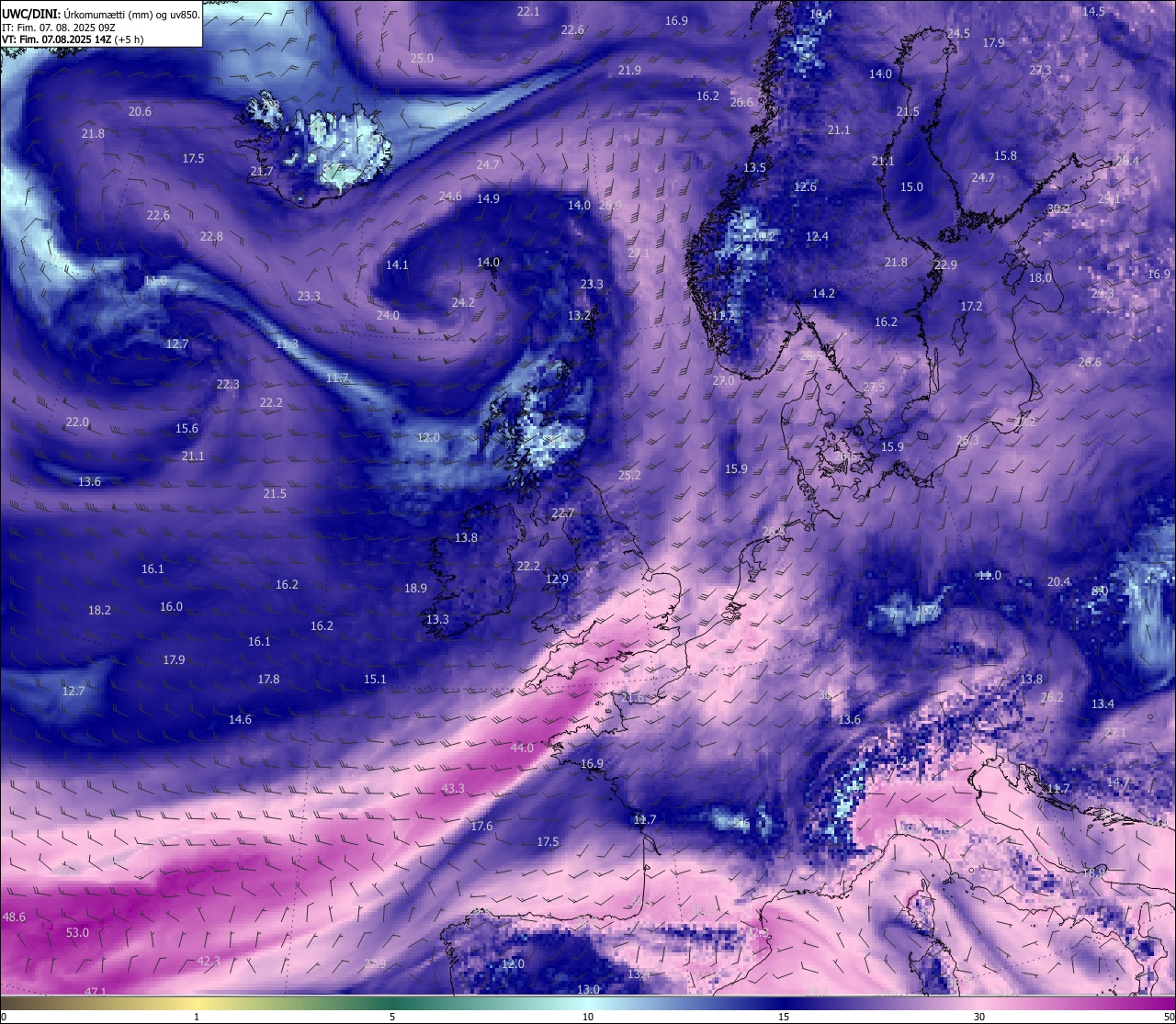1176x1024 pixels.
Task: Click the map value '22.1' at the top
Action: (x=528, y=11)
